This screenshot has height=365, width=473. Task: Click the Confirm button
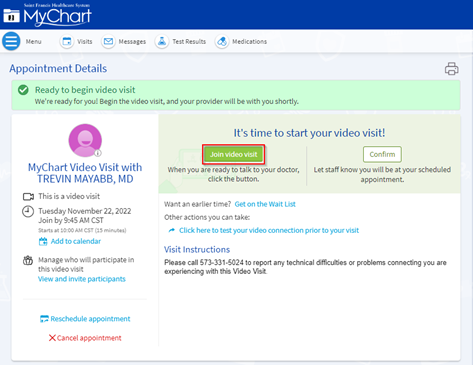(x=382, y=154)
